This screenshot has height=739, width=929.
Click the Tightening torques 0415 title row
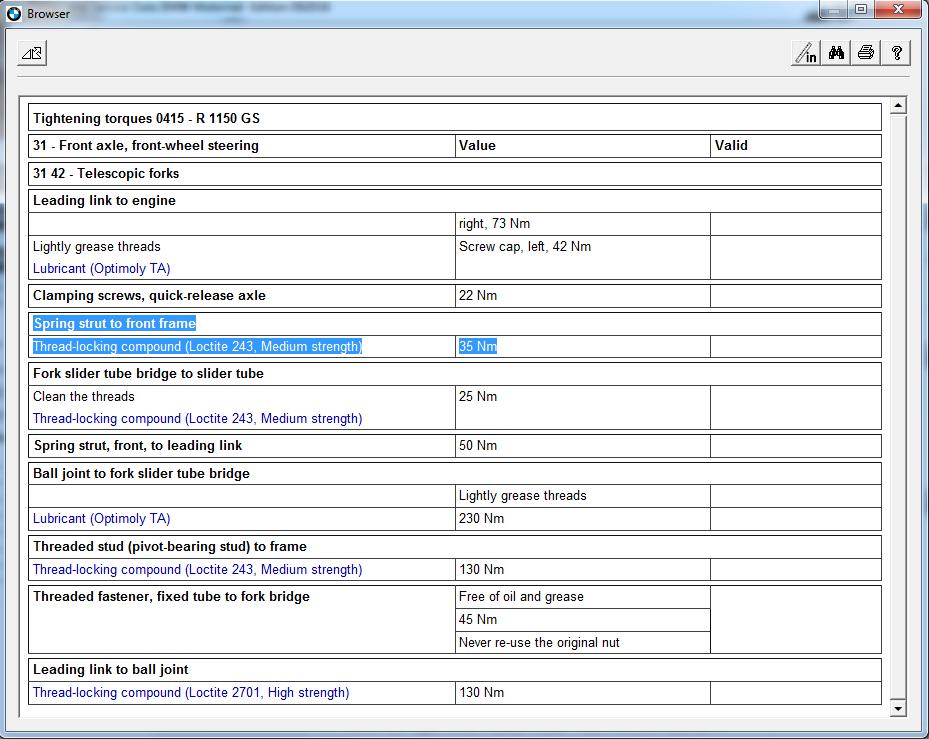[146, 118]
